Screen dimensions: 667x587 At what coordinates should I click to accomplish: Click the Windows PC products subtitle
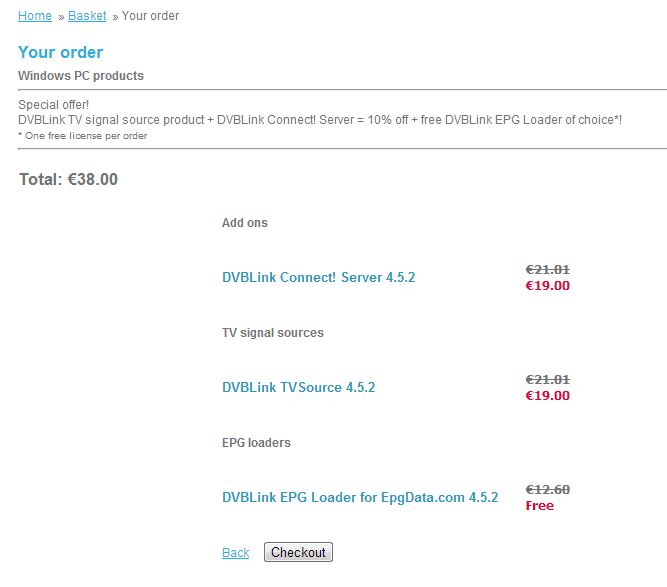click(x=81, y=76)
